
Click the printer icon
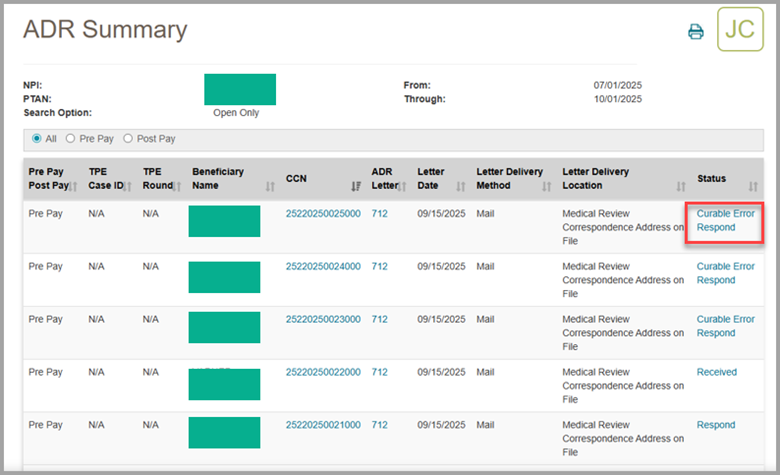click(x=696, y=32)
